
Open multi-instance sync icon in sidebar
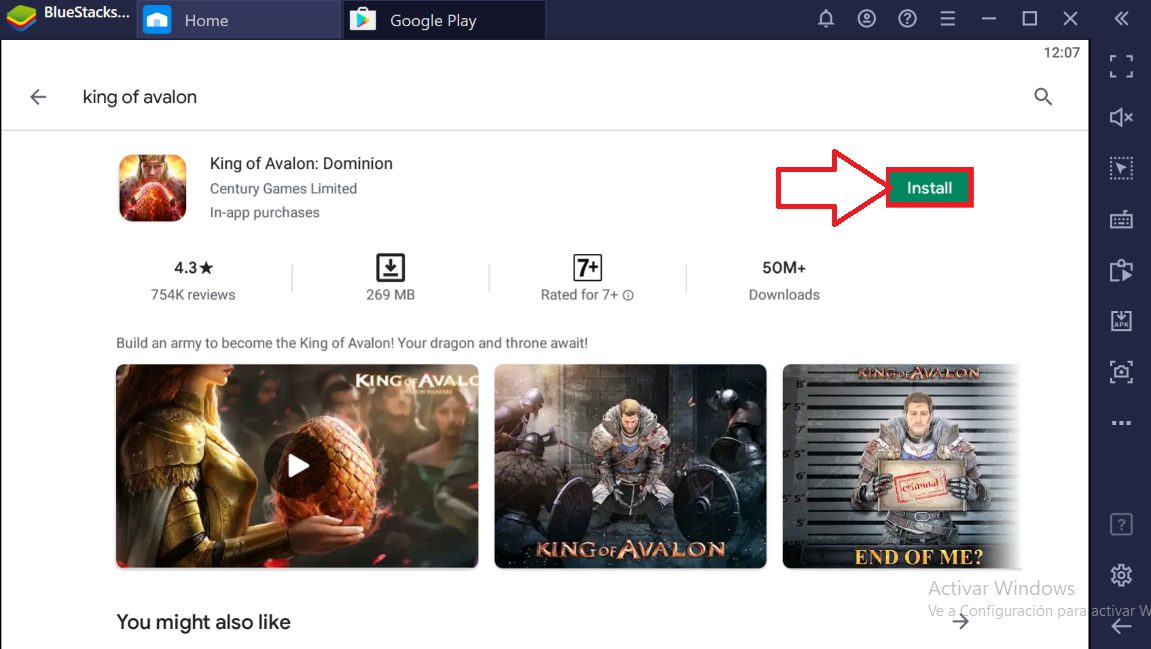[1121, 270]
